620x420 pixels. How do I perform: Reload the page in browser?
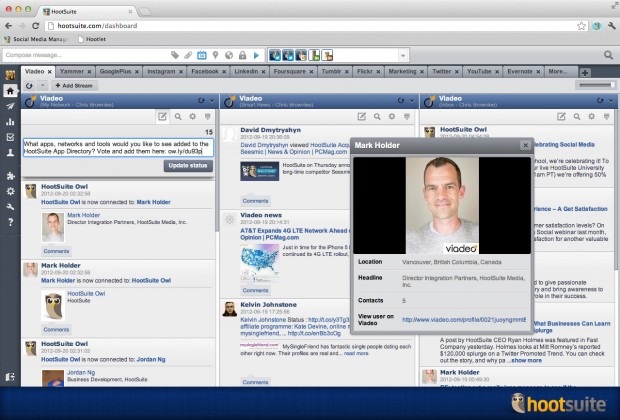pyautogui.click(x=36, y=26)
